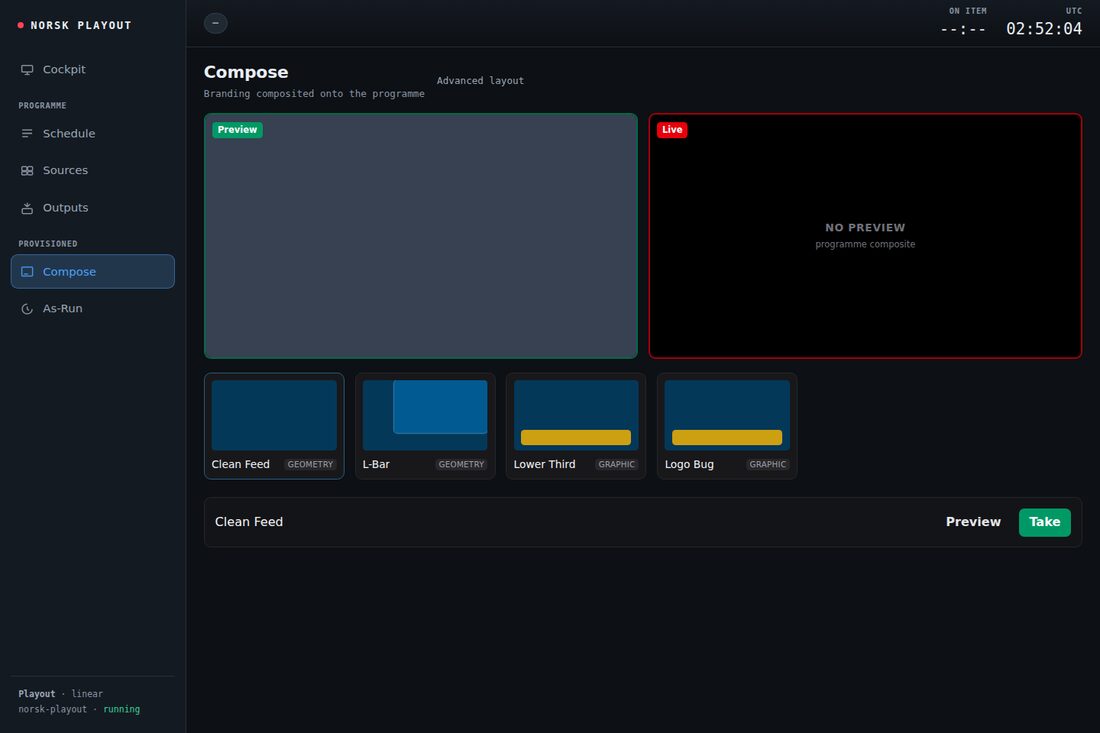Navigate to Outputs
This screenshot has height=733, width=1100.
click(x=93, y=208)
